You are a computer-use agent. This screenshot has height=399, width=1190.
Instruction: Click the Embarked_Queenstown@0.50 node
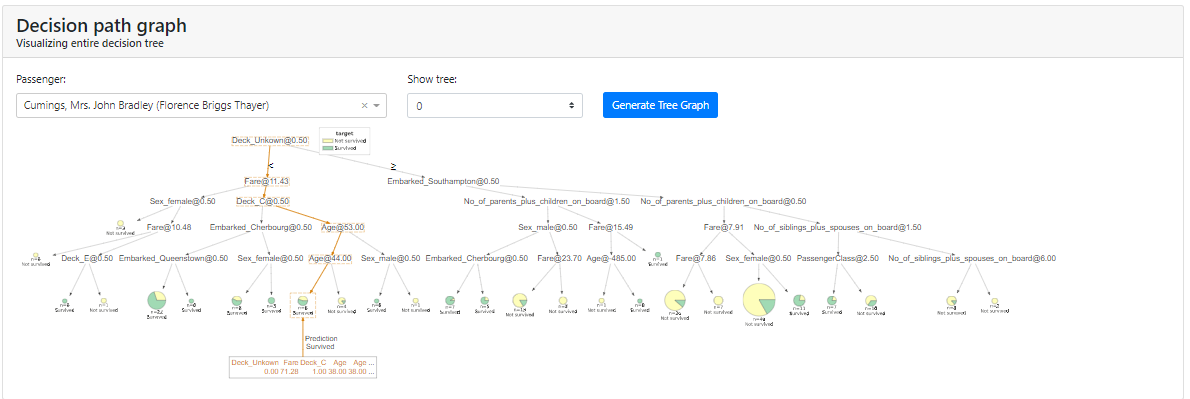173,259
